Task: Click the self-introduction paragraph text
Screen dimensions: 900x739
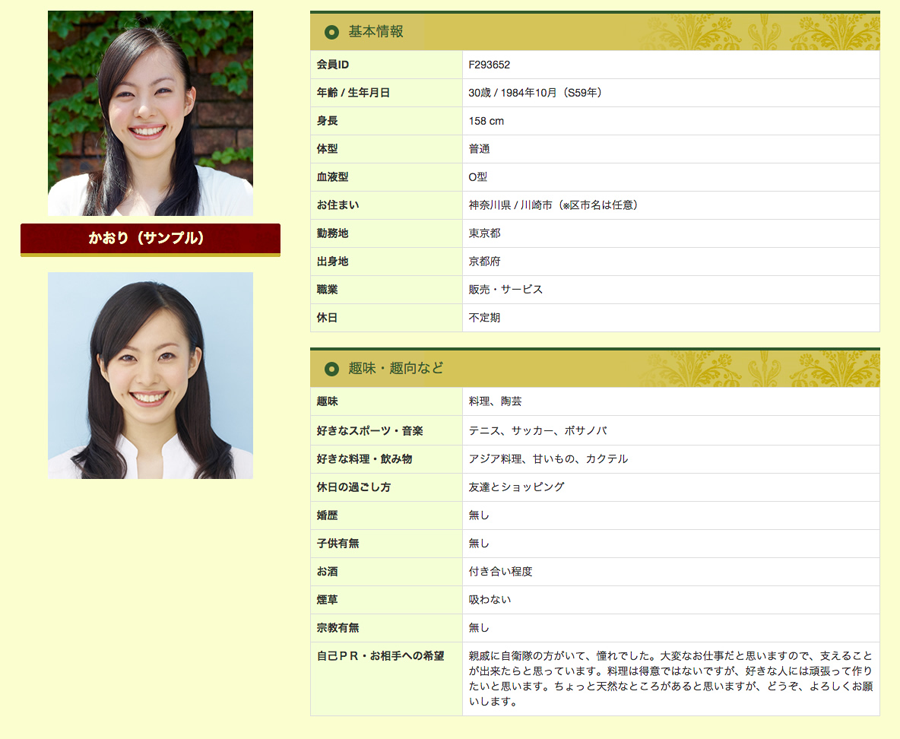Action: [668, 678]
